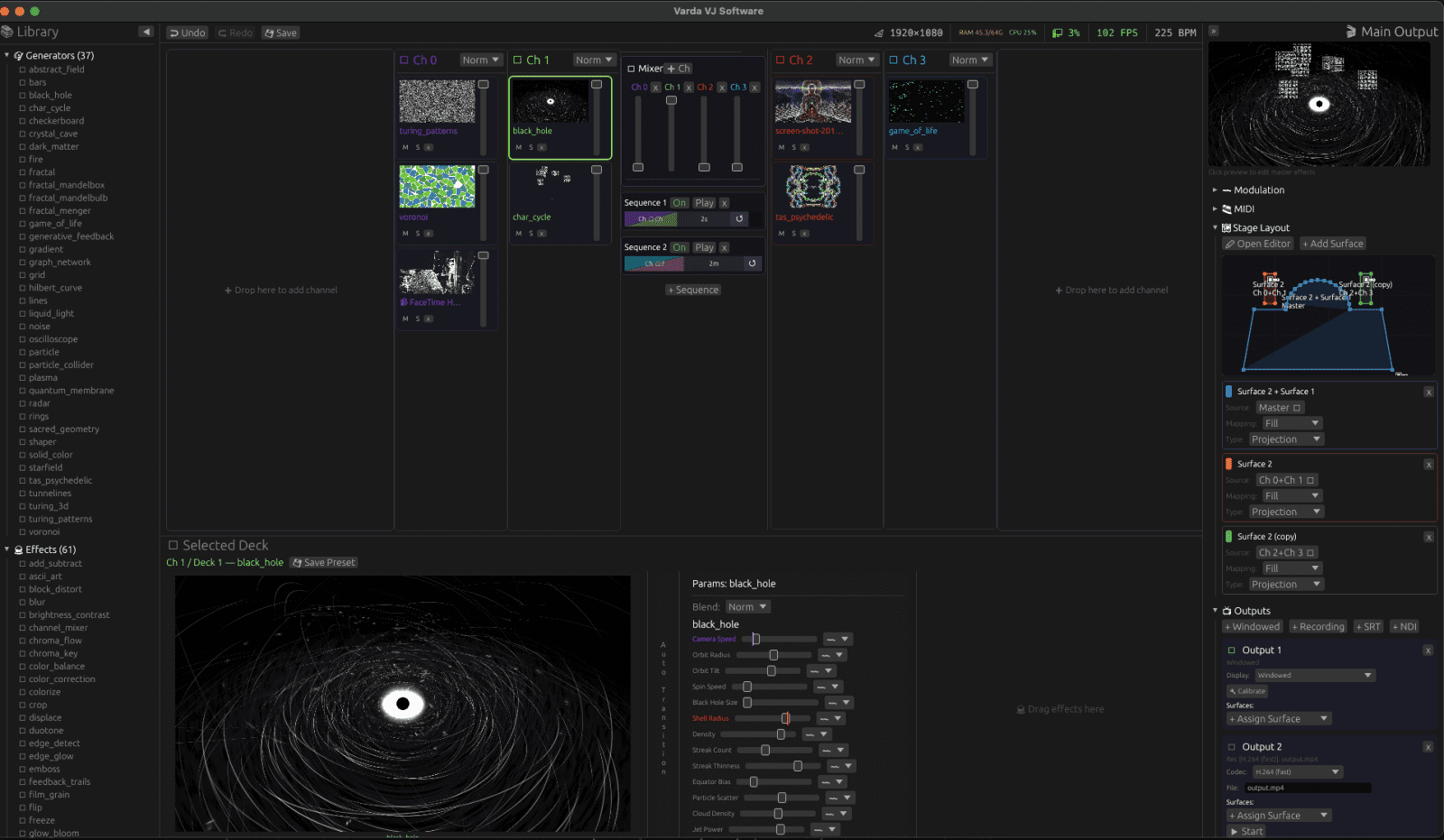The width and height of the screenshot is (1444, 840).
Task: Open Surface 2 Mapping Fill dropdown
Action: (1291, 496)
